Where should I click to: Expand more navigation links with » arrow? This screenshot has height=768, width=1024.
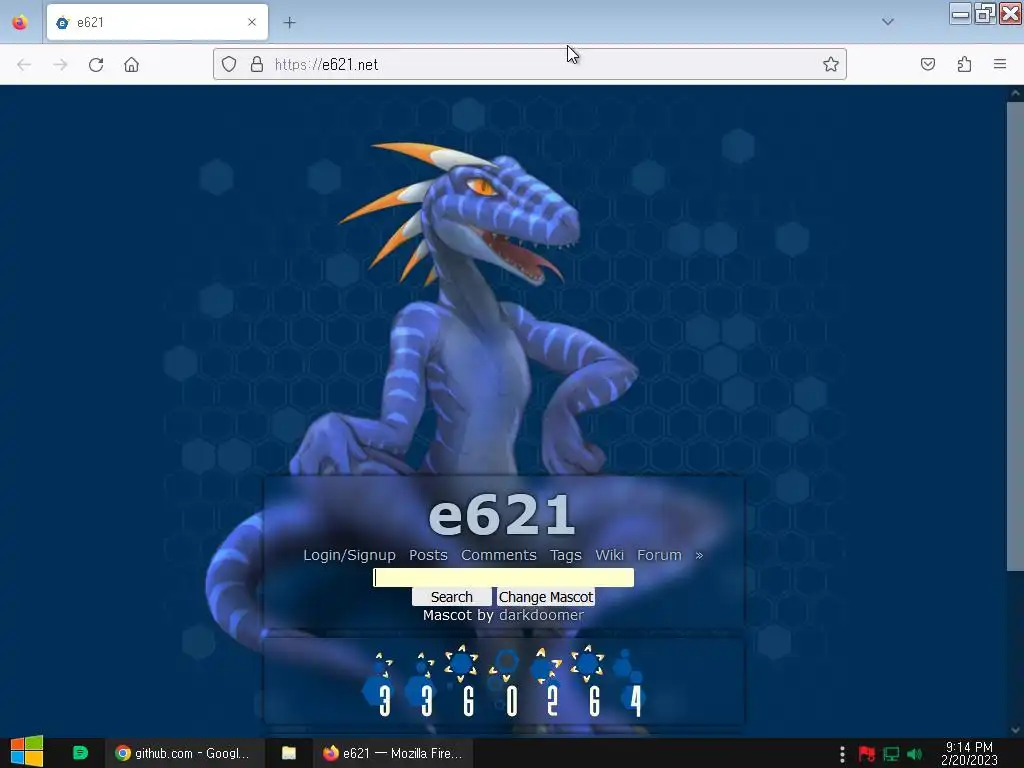(699, 555)
